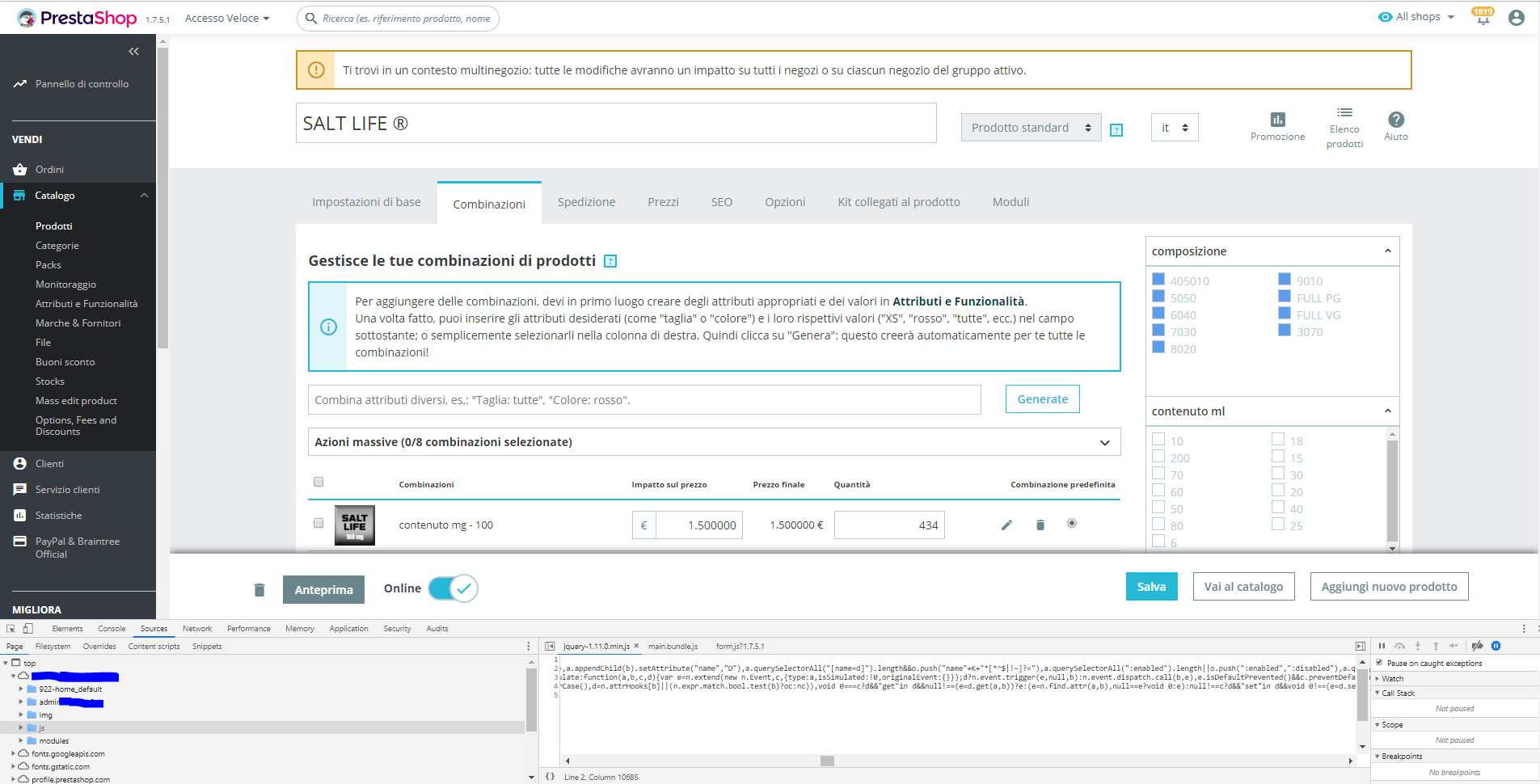Hide the DevTools debugger sidebar pane
This screenshot has height=784, width=1540.
click(x=1361, y=646)
